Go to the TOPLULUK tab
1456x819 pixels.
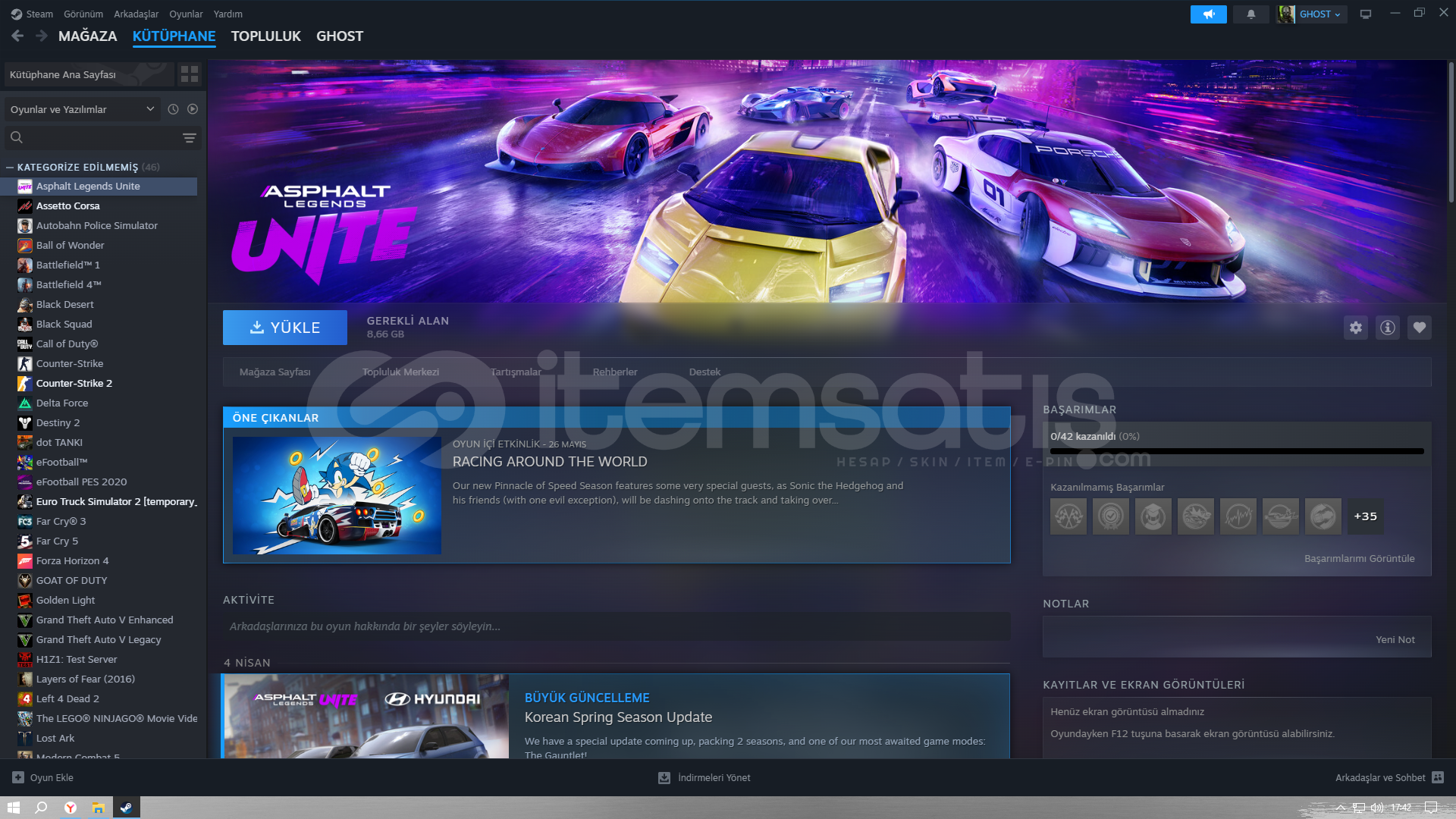265,36
